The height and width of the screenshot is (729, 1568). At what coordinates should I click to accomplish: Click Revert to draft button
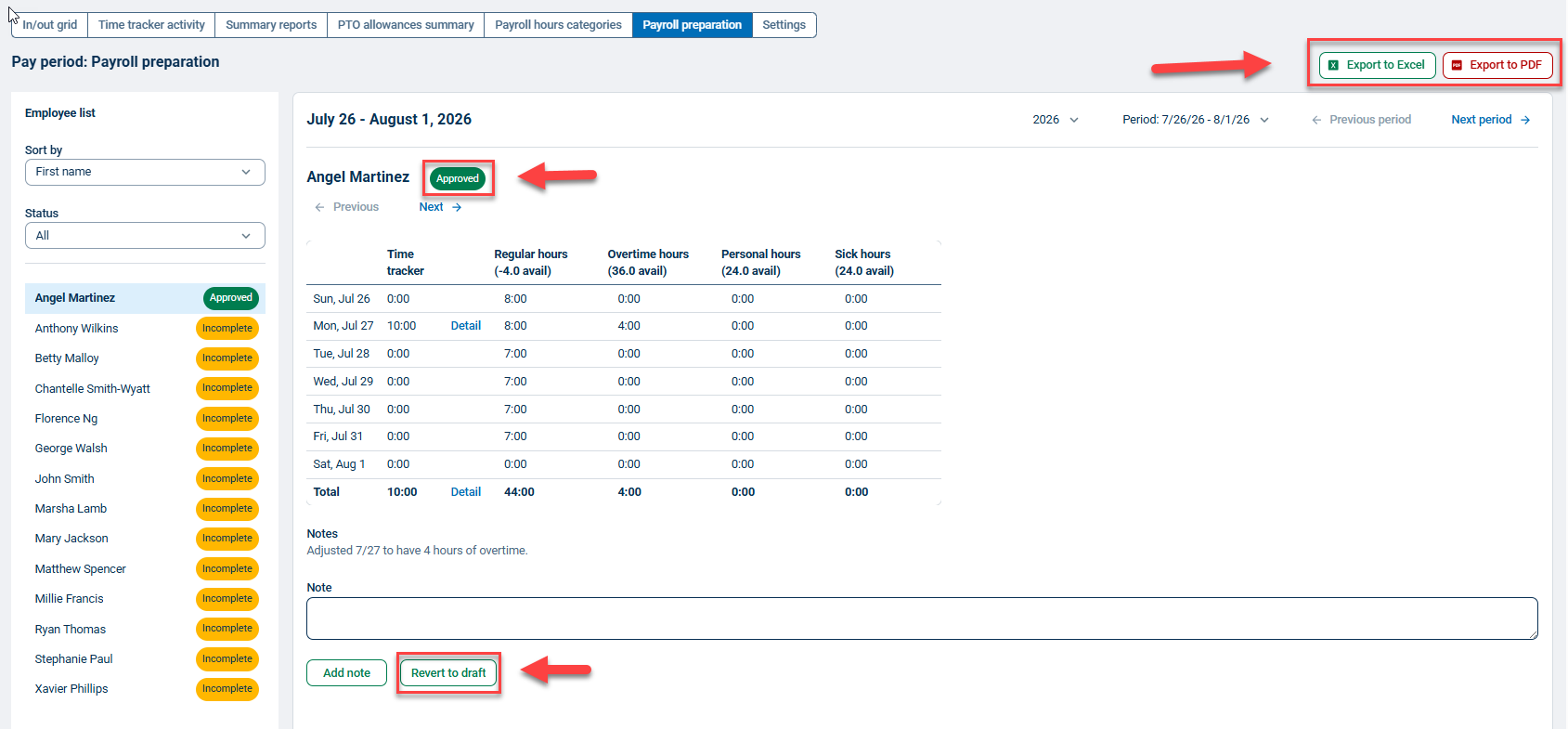tap(448, 673)
